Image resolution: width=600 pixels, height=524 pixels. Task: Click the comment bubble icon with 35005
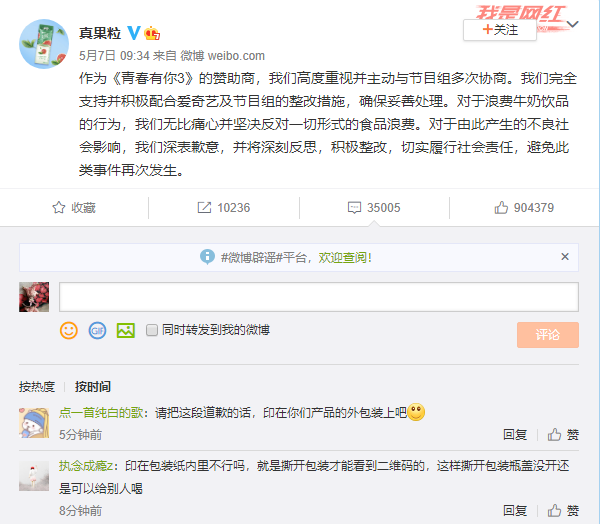(354, 207)
